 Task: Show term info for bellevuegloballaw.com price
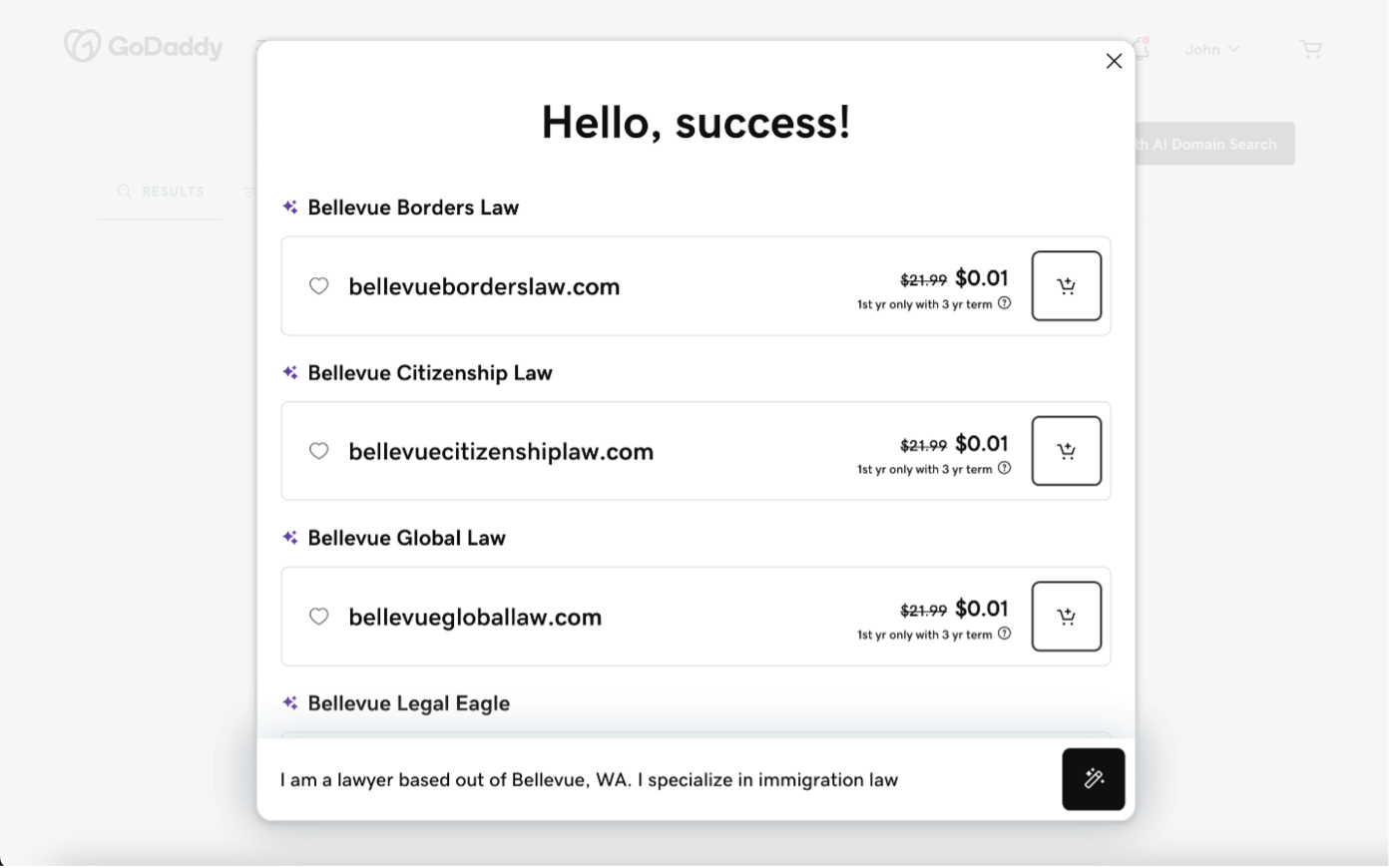tap(1005, 634)
